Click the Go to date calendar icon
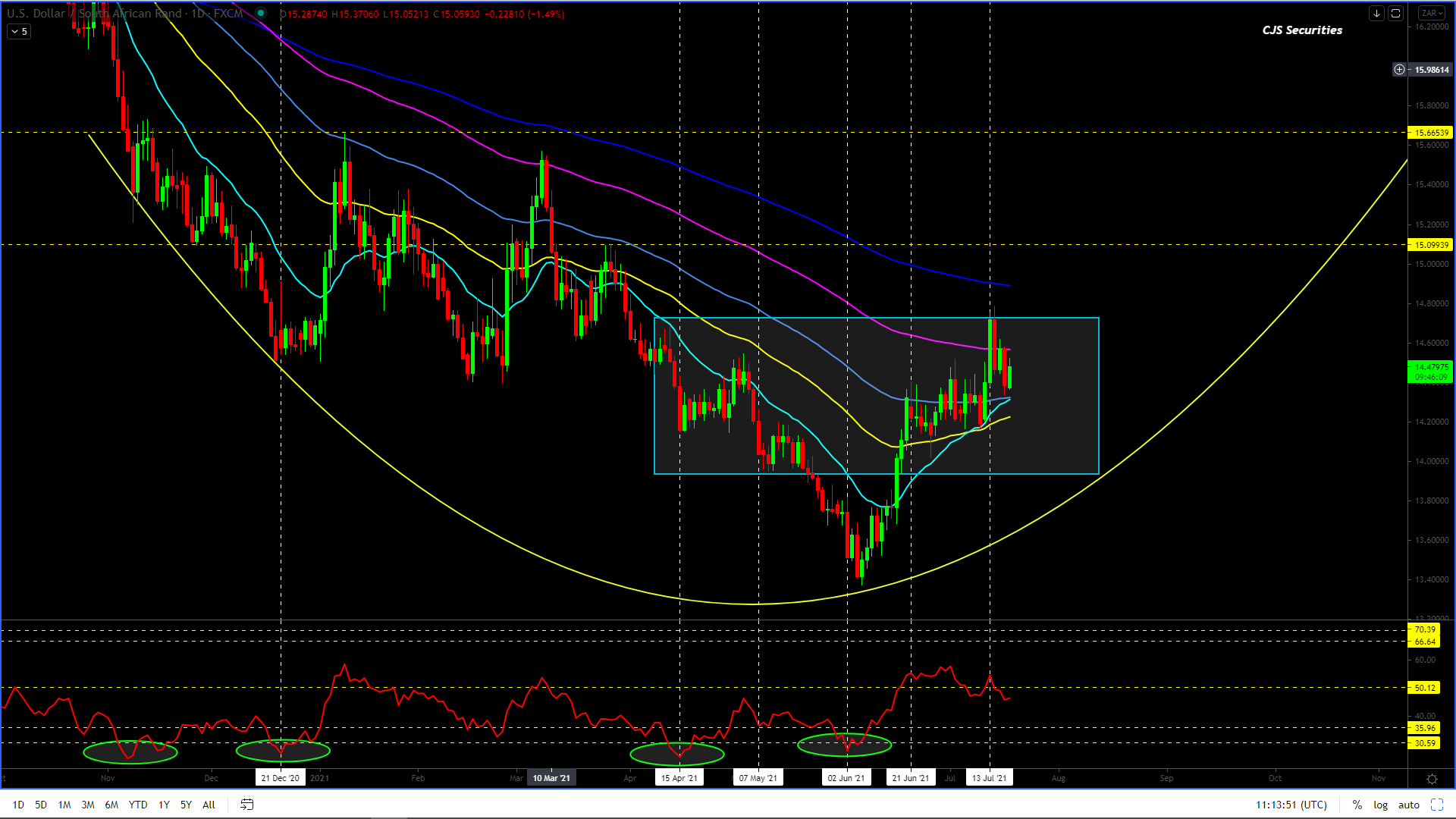 (246, 805)
